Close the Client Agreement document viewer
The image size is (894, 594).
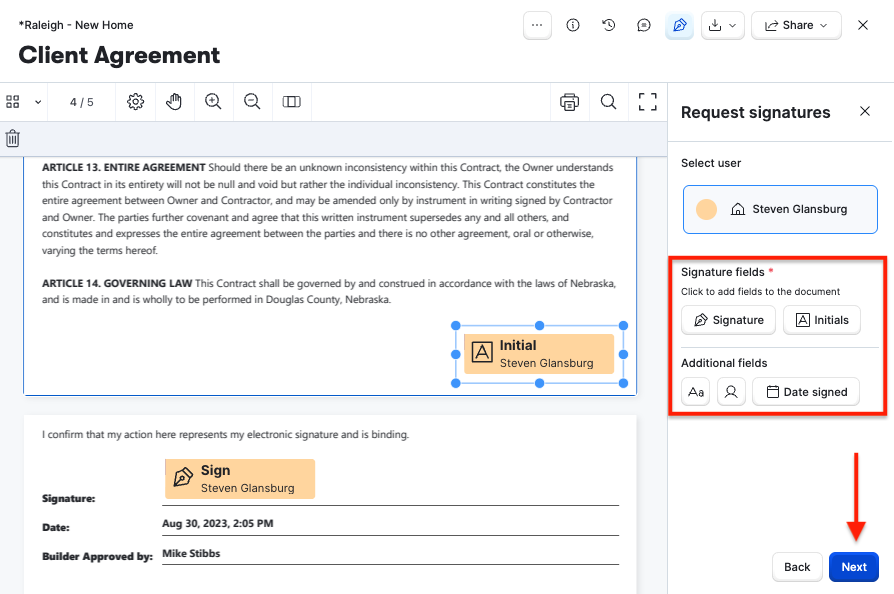pyautogui.click(x=863, y=25)
